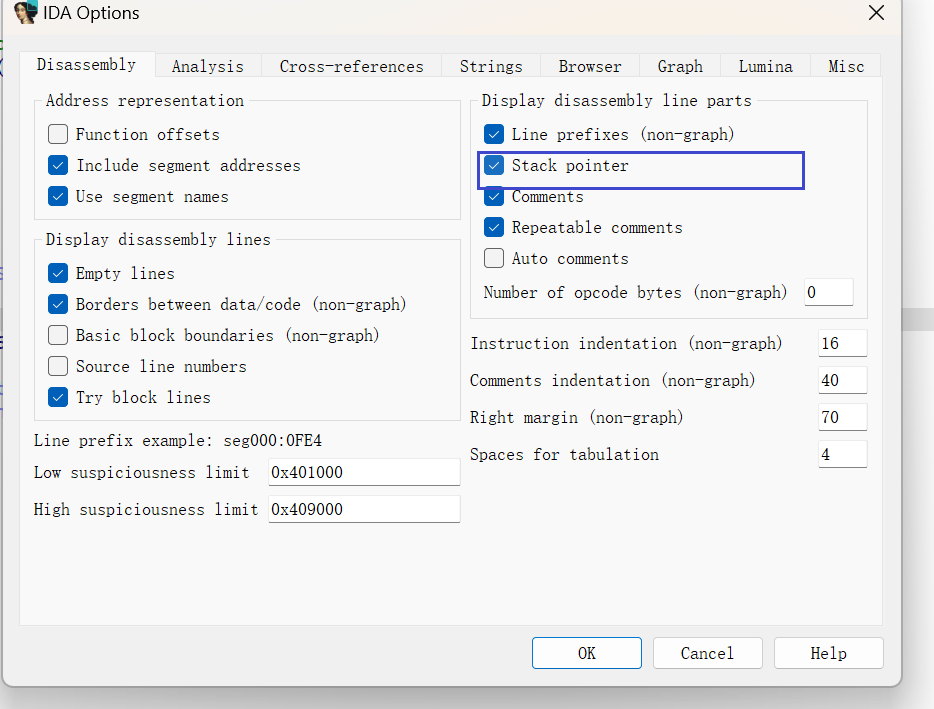Click the Right margin value field

[x=842, y=417]
